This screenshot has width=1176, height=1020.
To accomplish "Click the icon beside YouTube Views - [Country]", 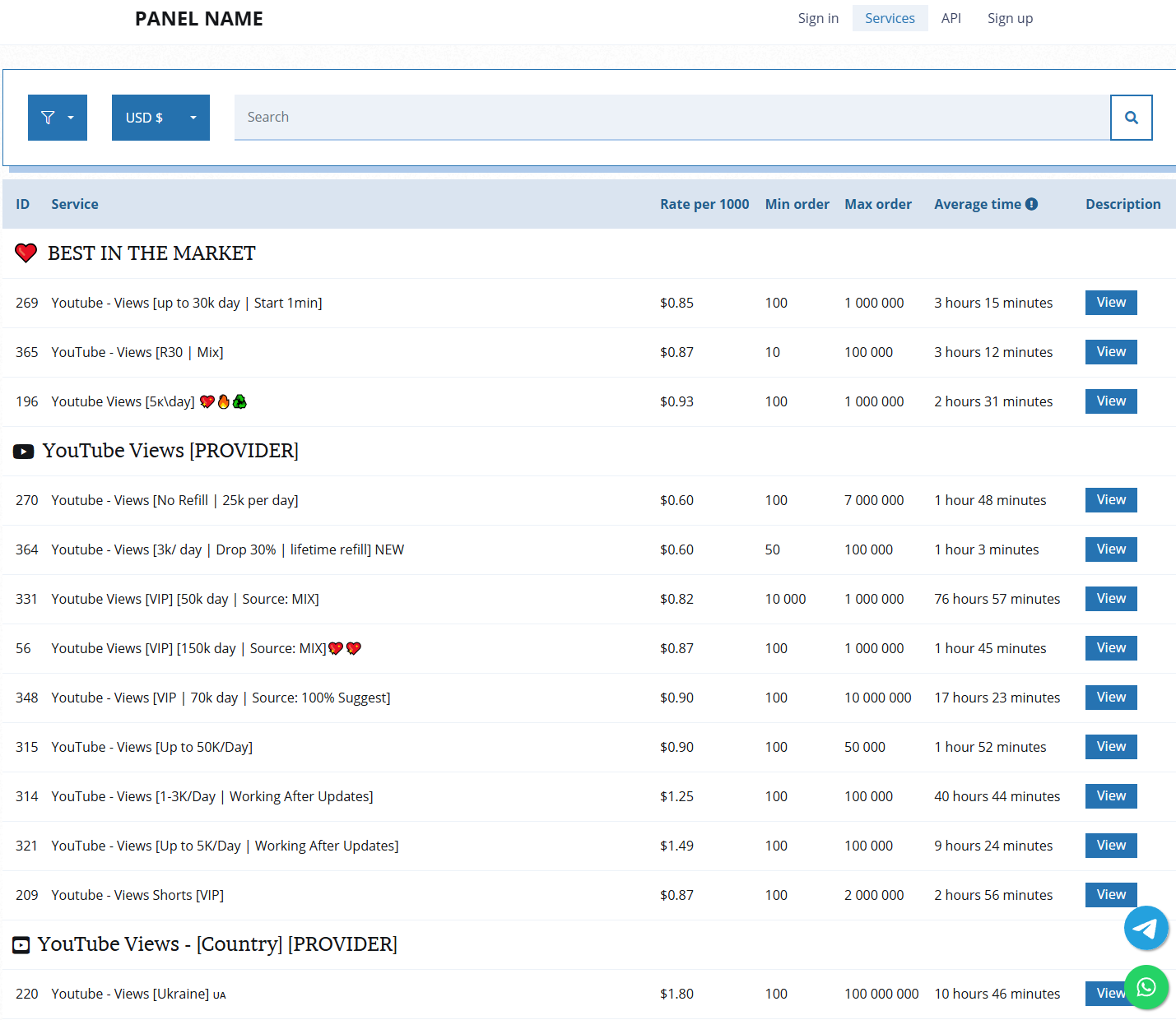I will (21, 945).
